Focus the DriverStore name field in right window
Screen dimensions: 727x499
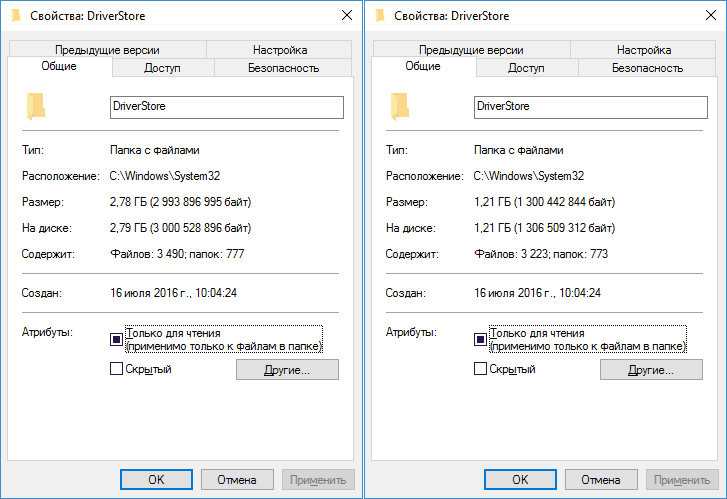pos(591,107)
